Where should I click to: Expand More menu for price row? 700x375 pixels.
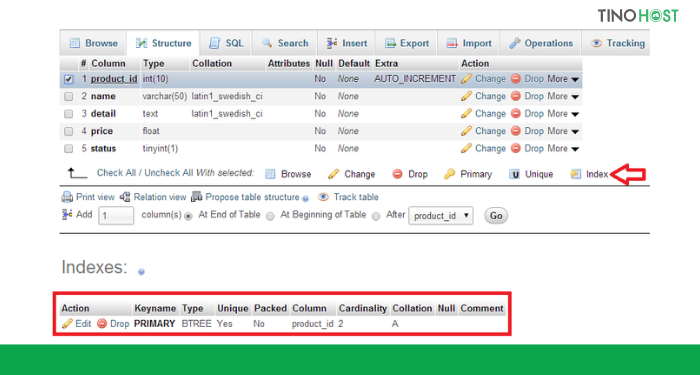tap(563, 131)
